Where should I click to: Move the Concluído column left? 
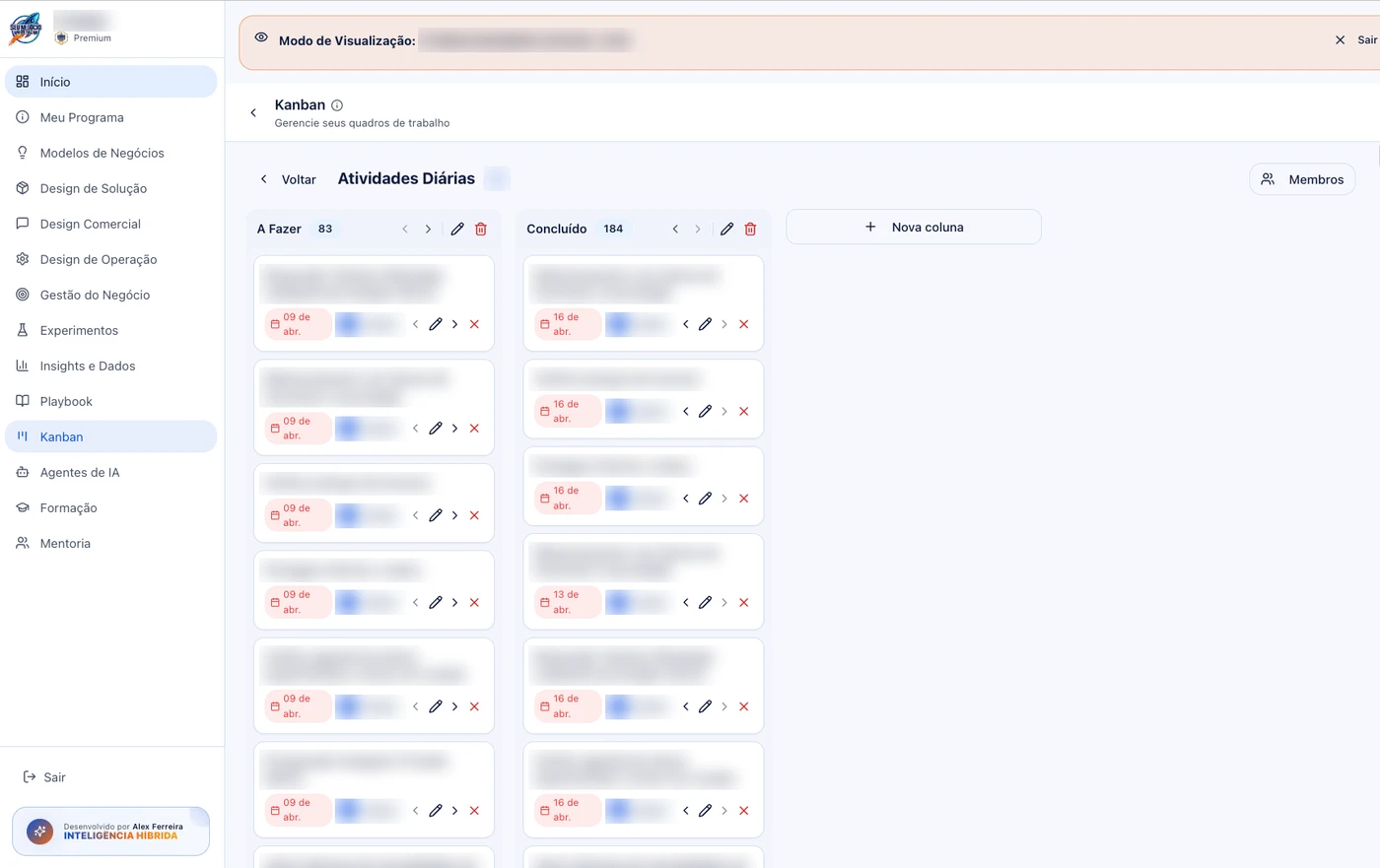pos(675,229)
